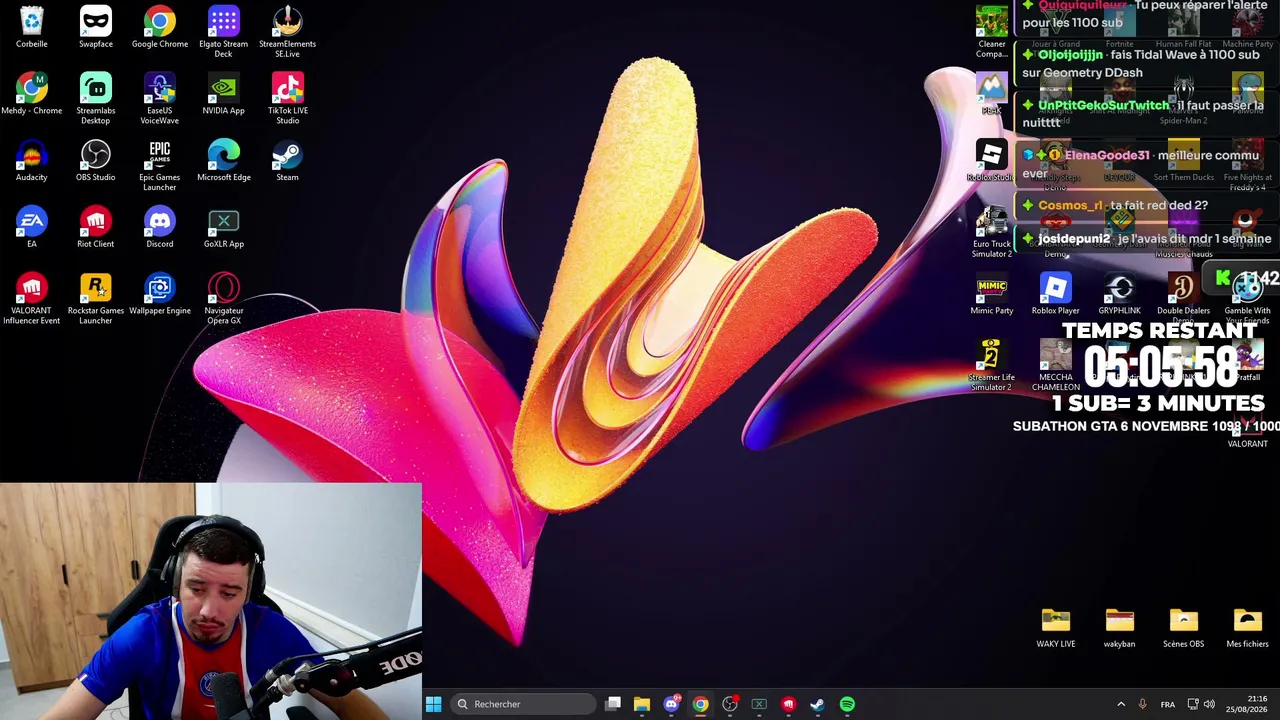Open File Explorer from the taskbar

[x=642, y=704]
